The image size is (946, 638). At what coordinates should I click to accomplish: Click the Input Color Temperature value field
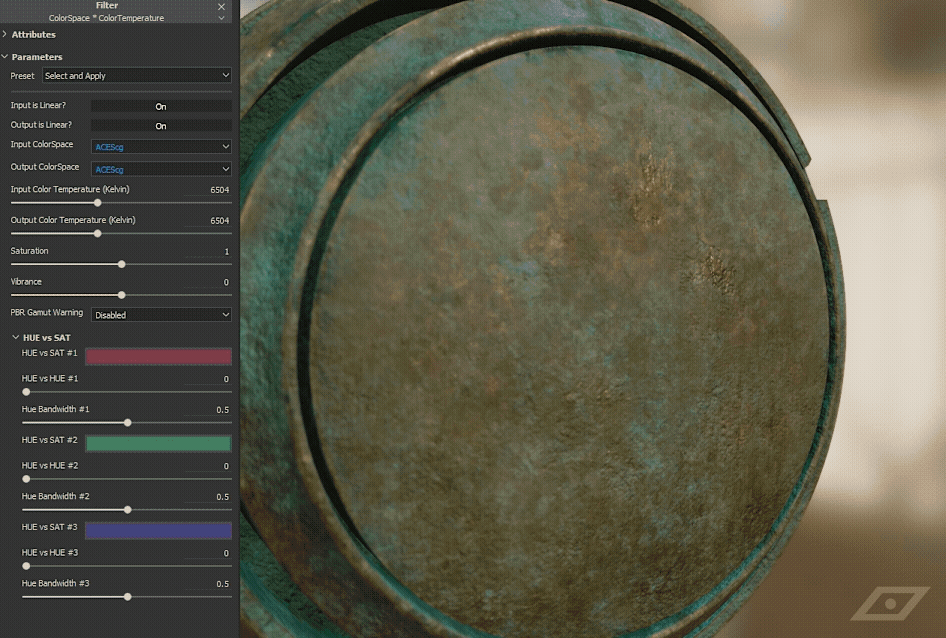pos(208,190)
